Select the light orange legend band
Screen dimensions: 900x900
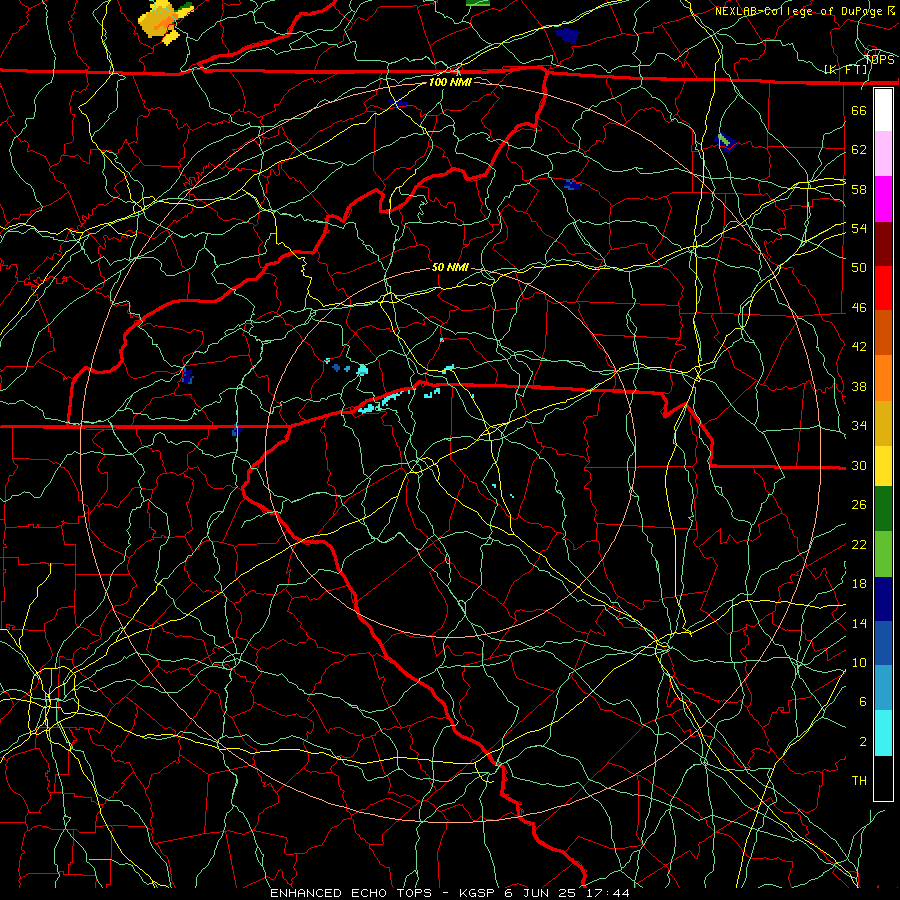click(x=883, y=378)
